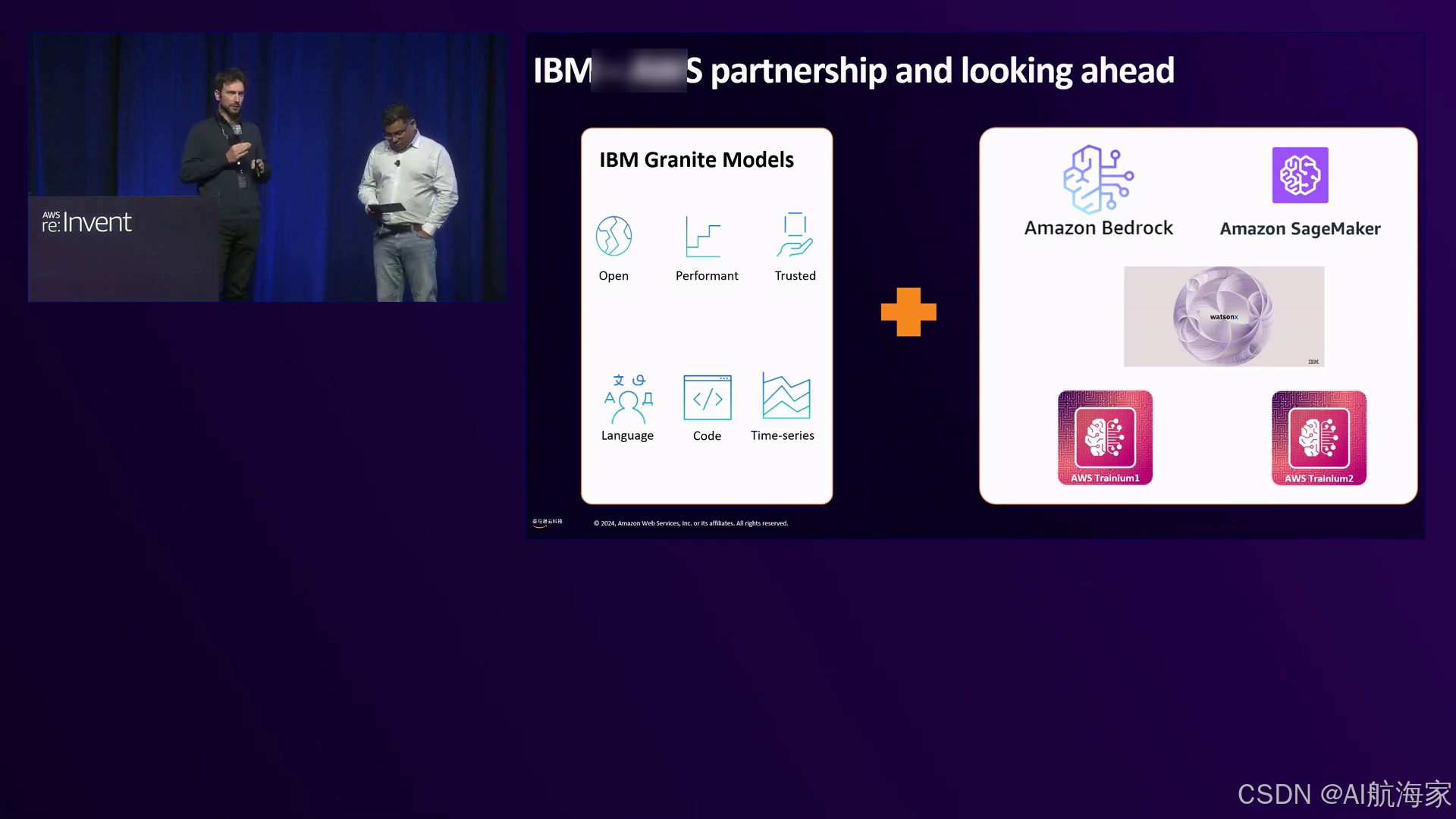The width and height of the screenshot is (1456, 819).
Task: Click the AWS re:Invent logo
Action: (86, 221)
